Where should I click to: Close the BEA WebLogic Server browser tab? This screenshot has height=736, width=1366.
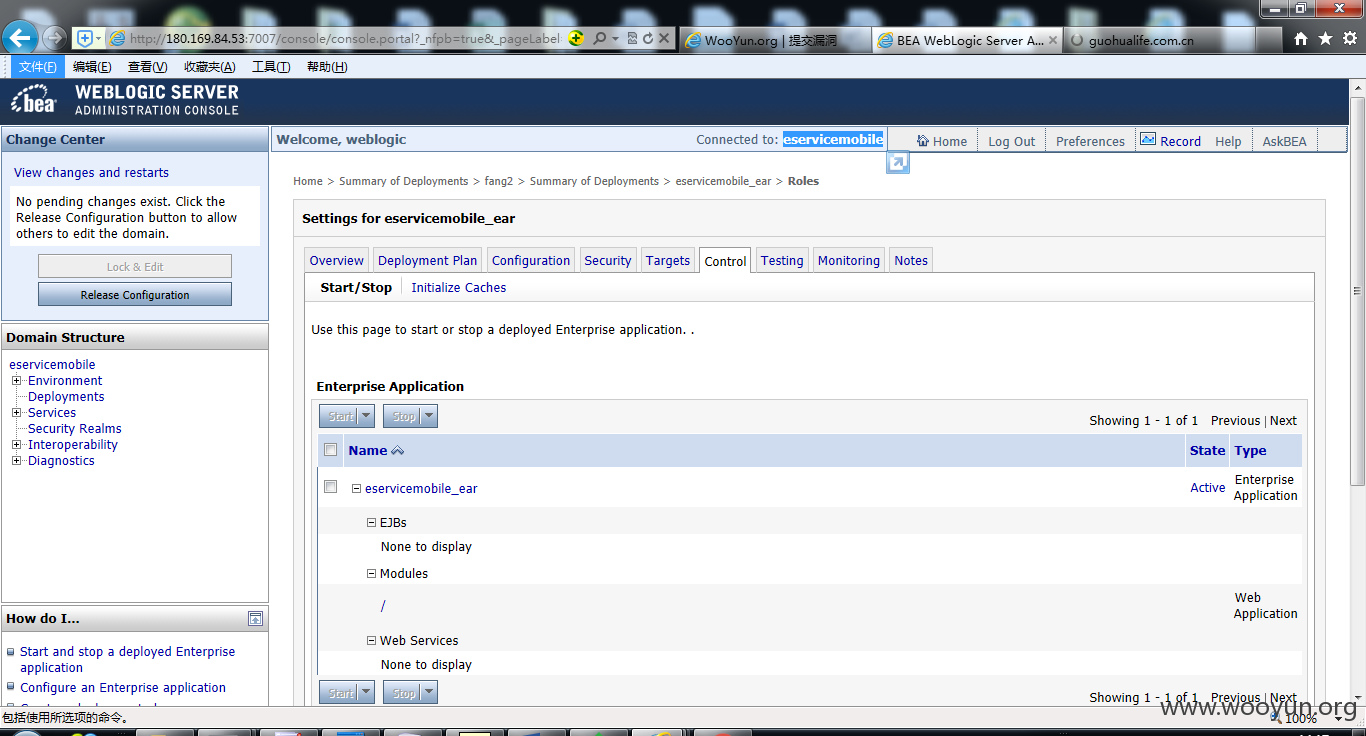pyautogui.click(x=1052, y=41)
